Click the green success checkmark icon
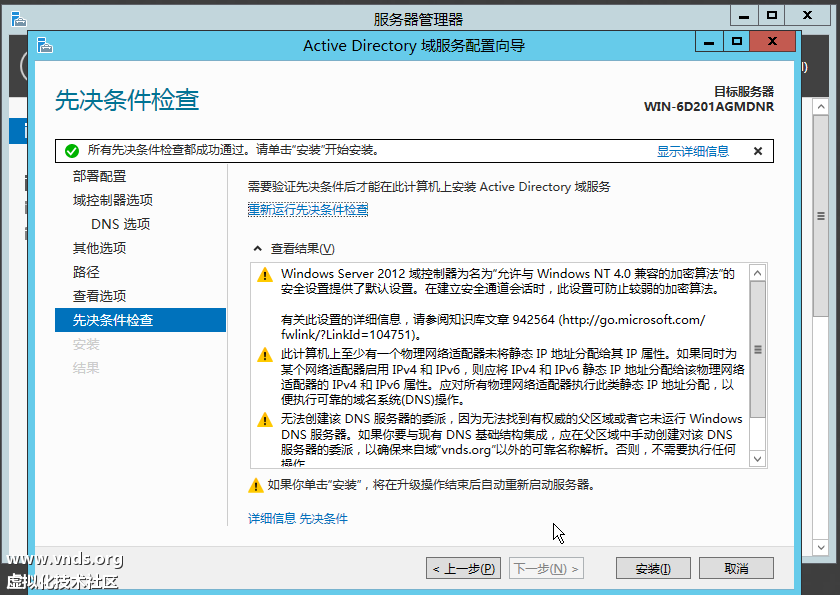840x595 pixels. coord(72,151)
